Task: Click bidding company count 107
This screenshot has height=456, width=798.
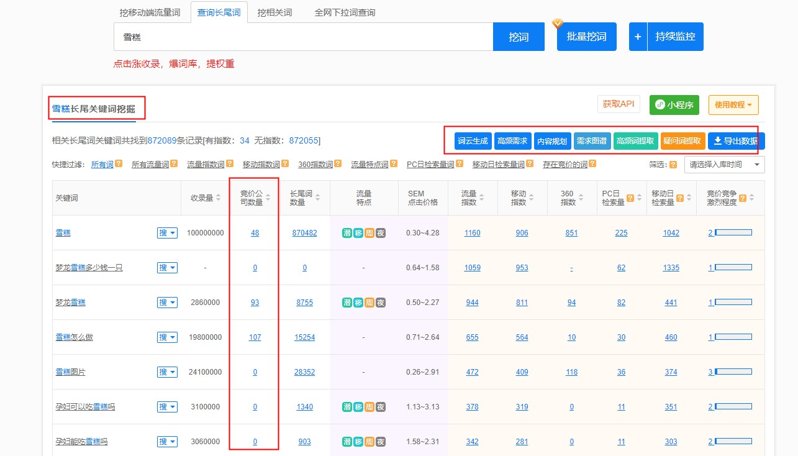Action: [255, 337]
